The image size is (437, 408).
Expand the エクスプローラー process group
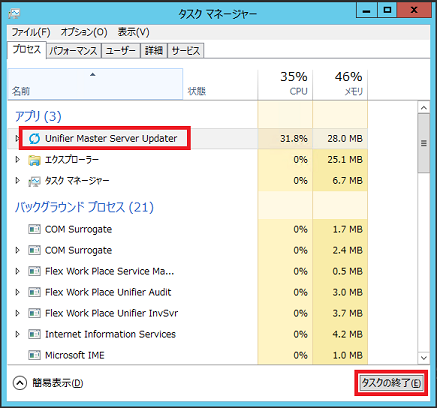(17, 160)
